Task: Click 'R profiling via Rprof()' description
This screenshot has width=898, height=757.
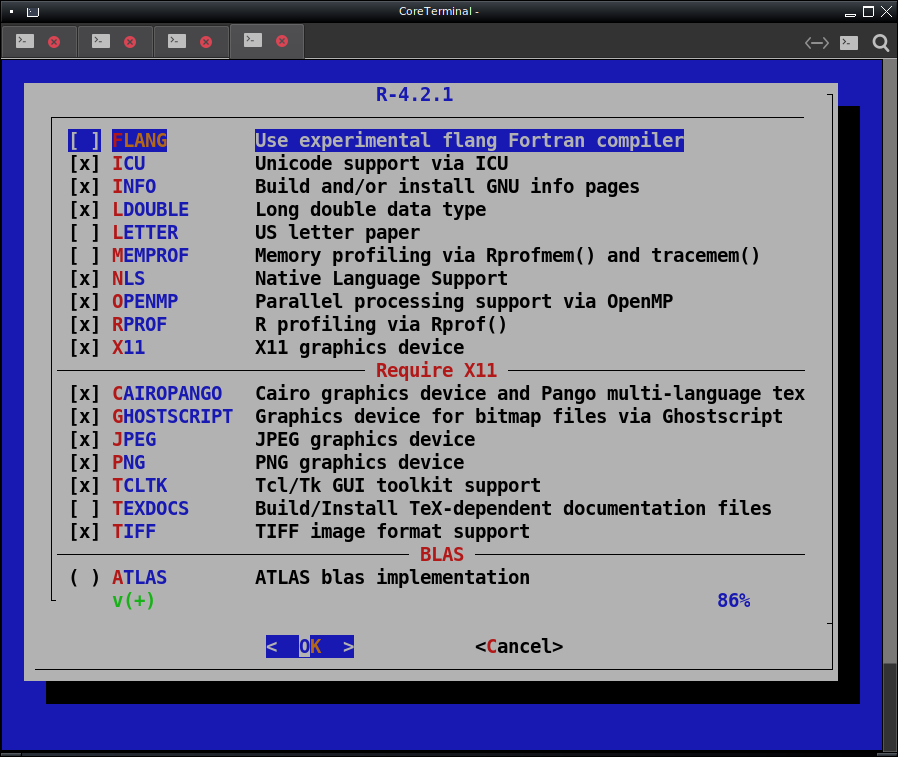Action: coord(381,325)
